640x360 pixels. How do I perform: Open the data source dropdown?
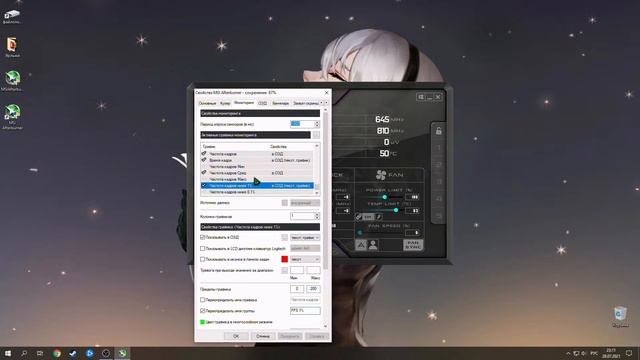[305, 203]
